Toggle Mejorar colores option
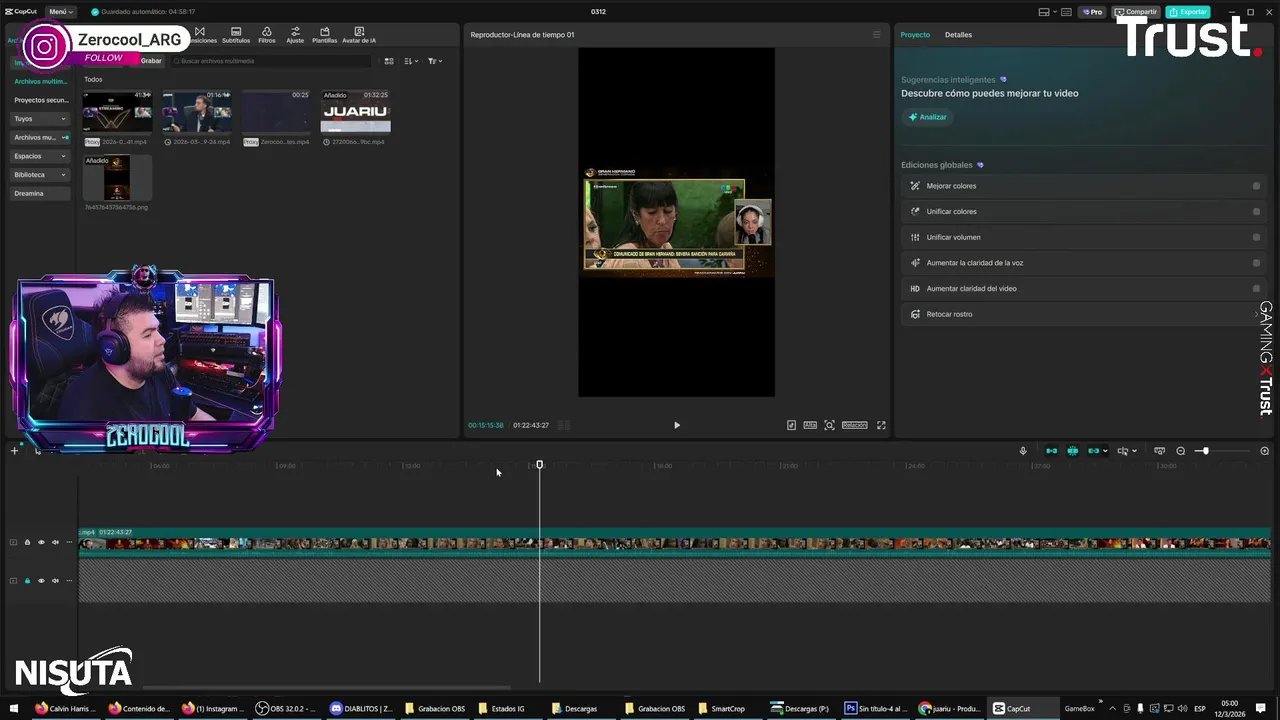 [x=1256, y=186]
